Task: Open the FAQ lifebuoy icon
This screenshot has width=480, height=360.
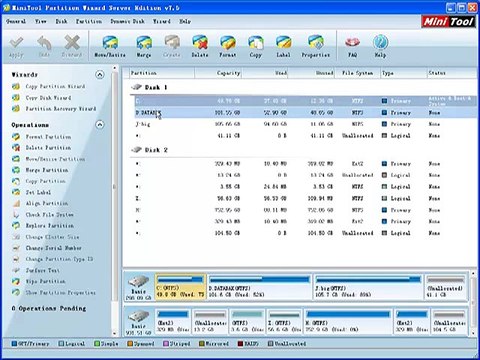Action: pyautogui.click(x=352, y=47)
